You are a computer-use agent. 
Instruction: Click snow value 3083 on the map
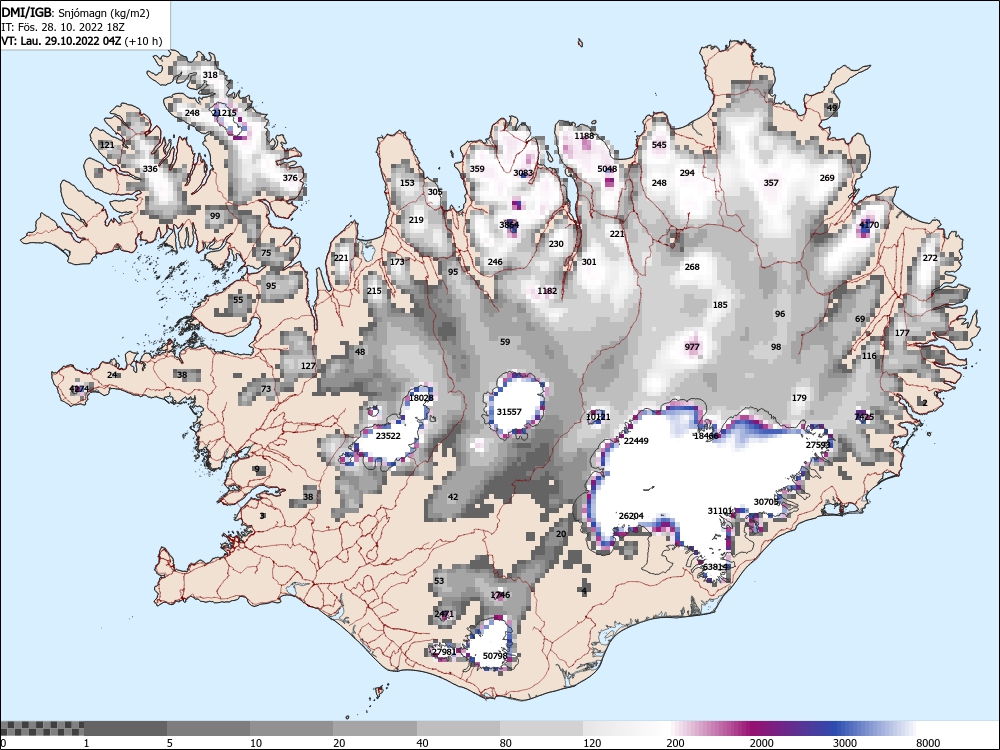point(523,173)
